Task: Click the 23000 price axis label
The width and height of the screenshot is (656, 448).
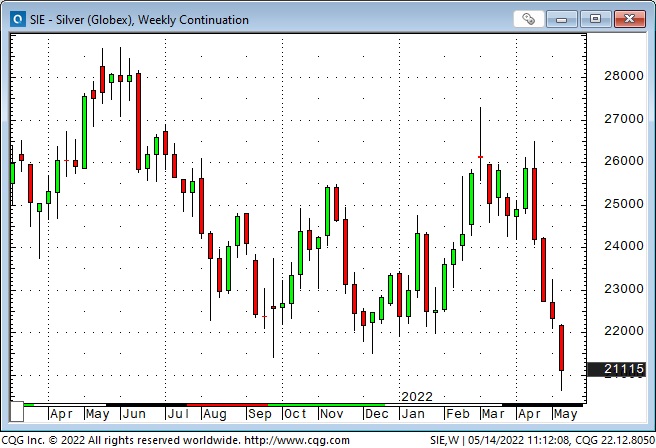Action: [x=624, y=289]
